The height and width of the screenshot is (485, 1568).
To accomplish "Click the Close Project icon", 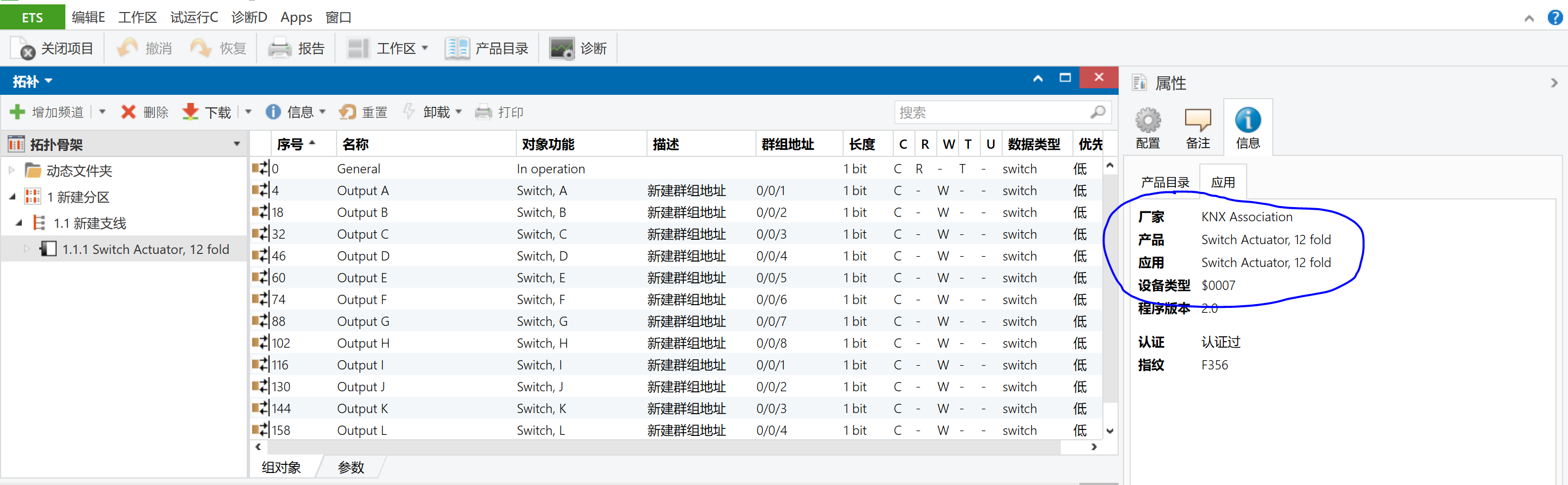I will point(24,48).
